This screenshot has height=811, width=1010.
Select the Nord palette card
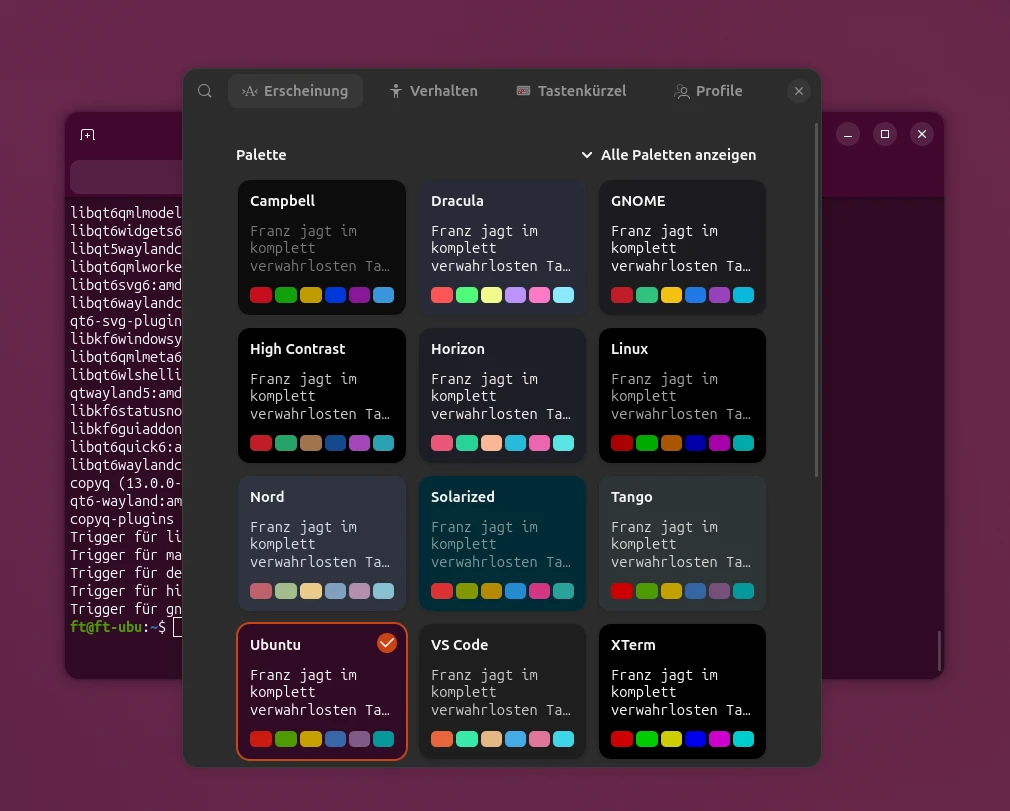[x=322, y=543]
